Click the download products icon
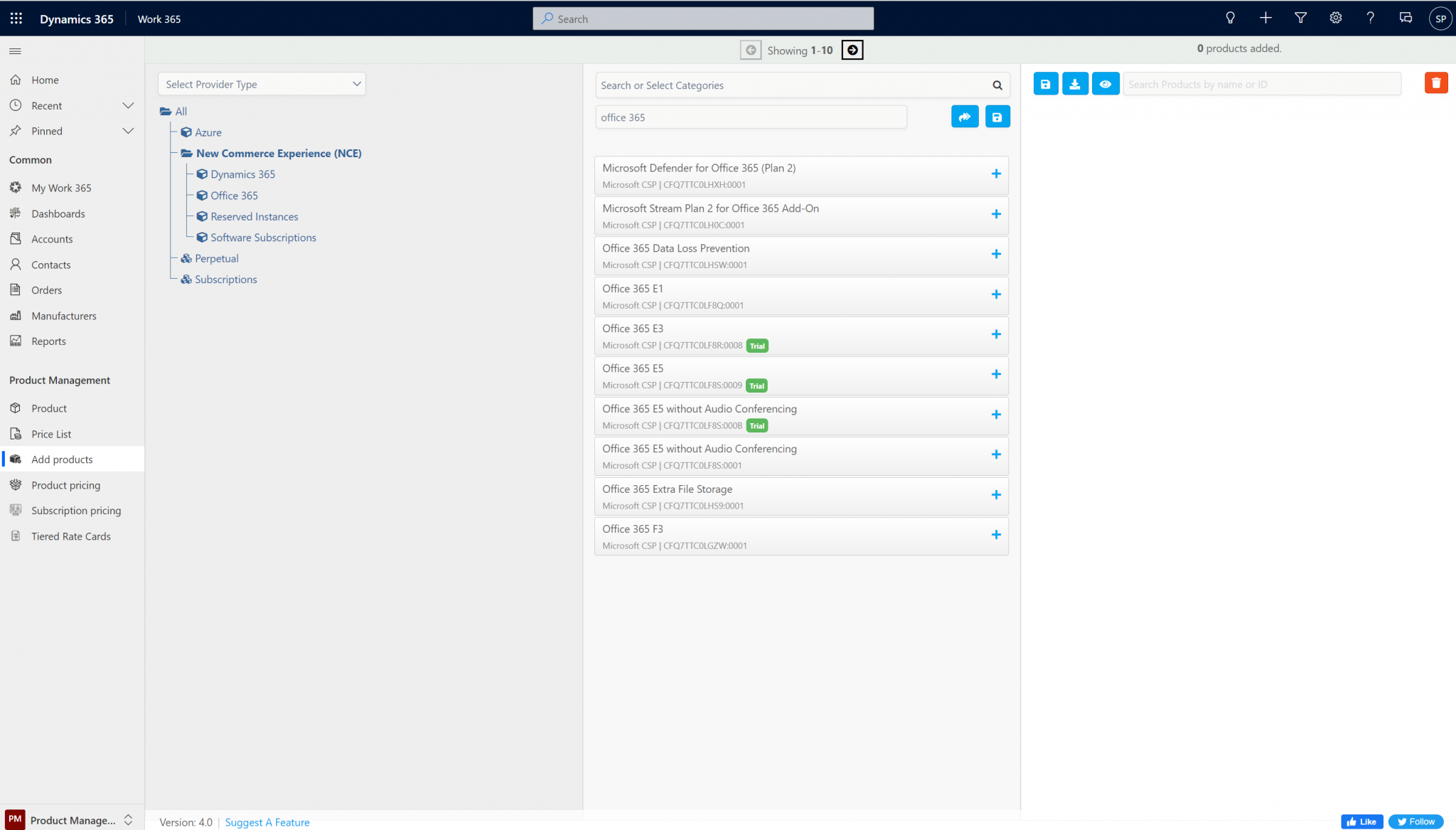 point(1075,84)
